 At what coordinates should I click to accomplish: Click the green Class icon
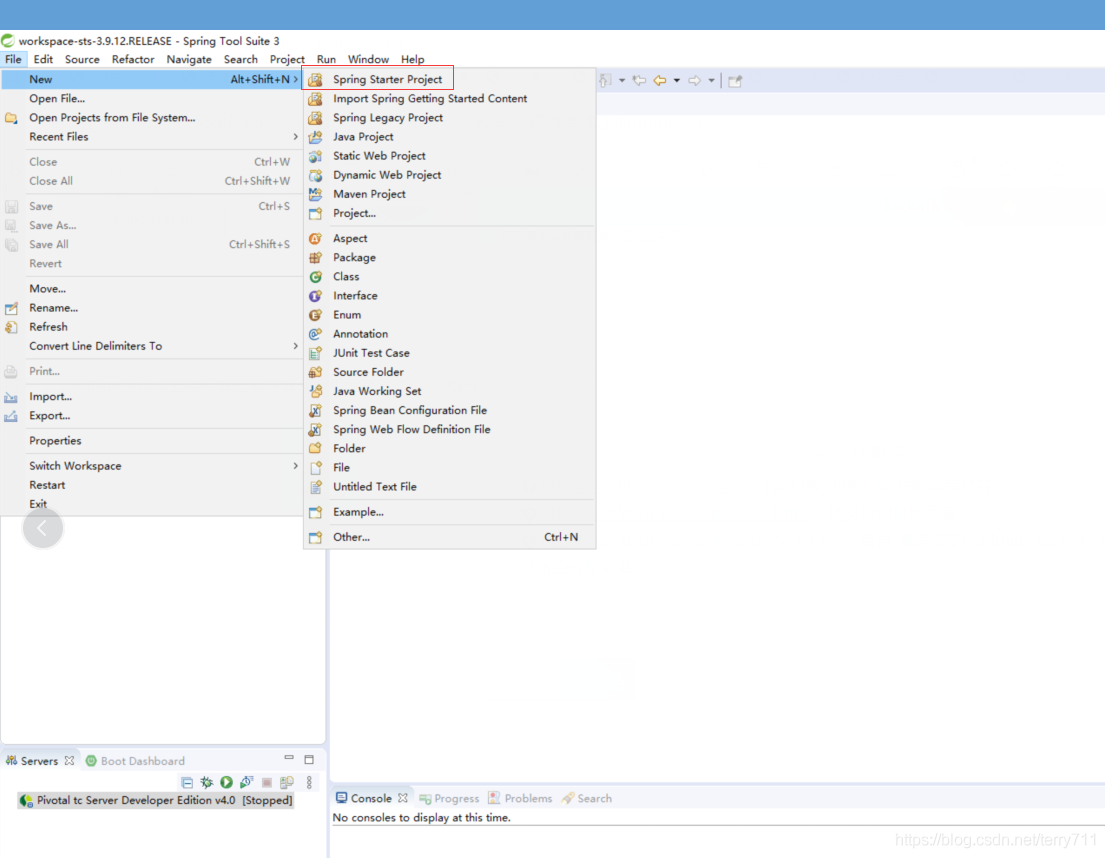316,277
